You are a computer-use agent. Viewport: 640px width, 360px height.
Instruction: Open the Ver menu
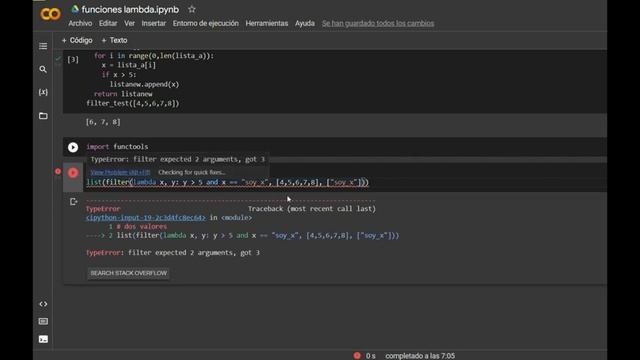point(129,23)
